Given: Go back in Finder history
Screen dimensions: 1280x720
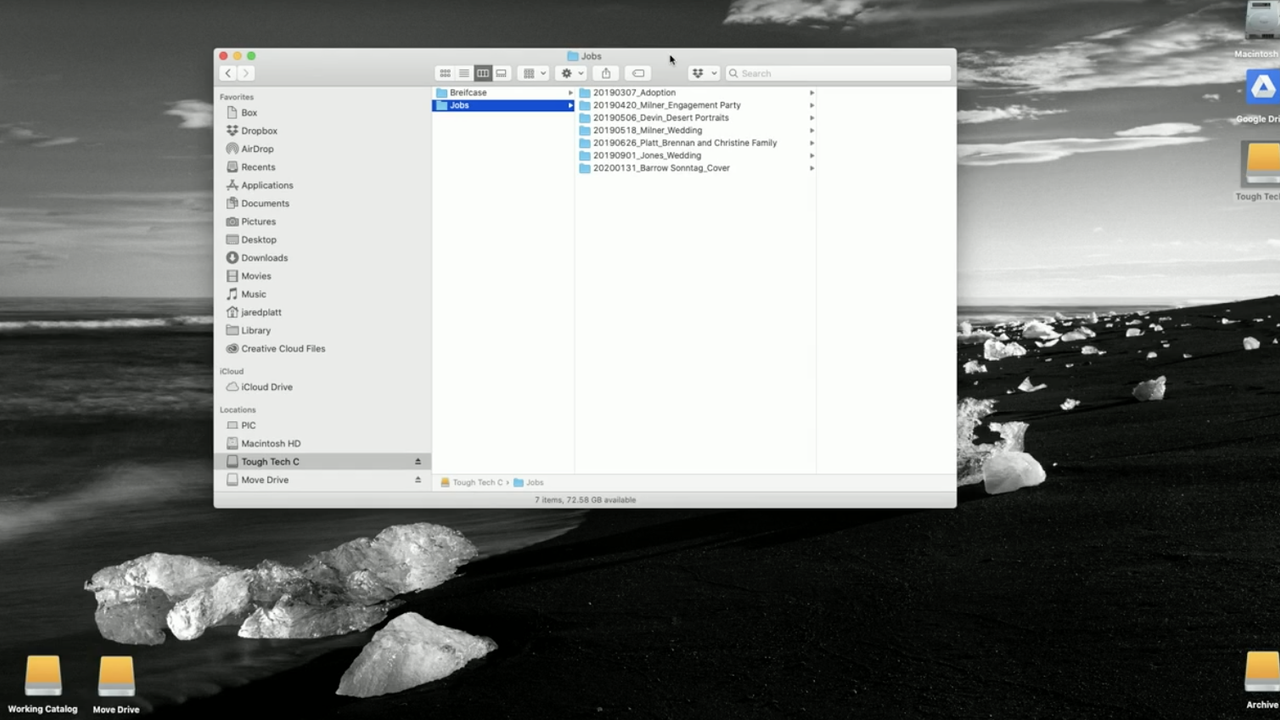Looking at the screenshot, I should pyautogui.click(x=228, y=73).
